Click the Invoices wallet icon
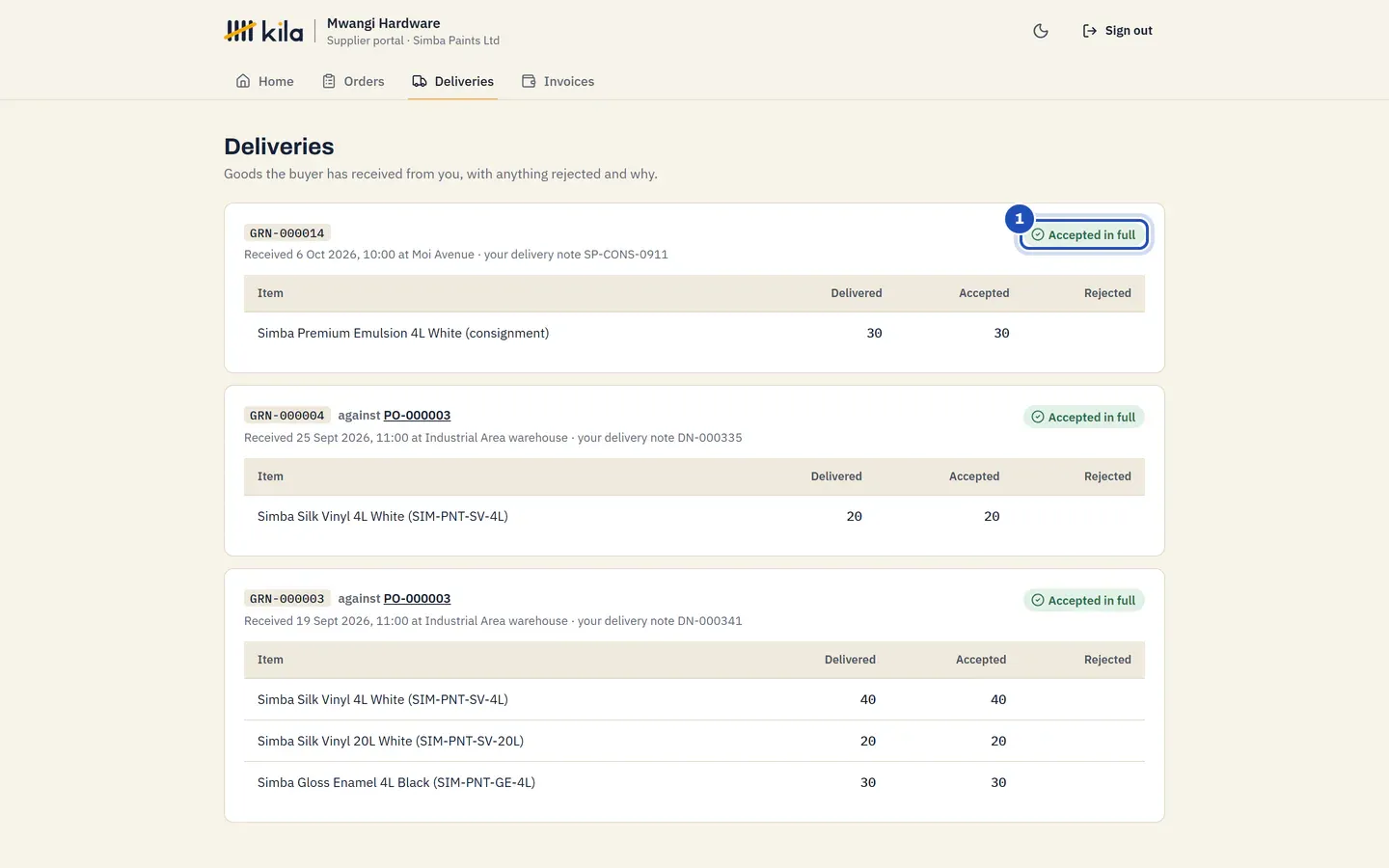Image resolution: width=1389 pixels, height=868 pixels. (x=529, y=81)
